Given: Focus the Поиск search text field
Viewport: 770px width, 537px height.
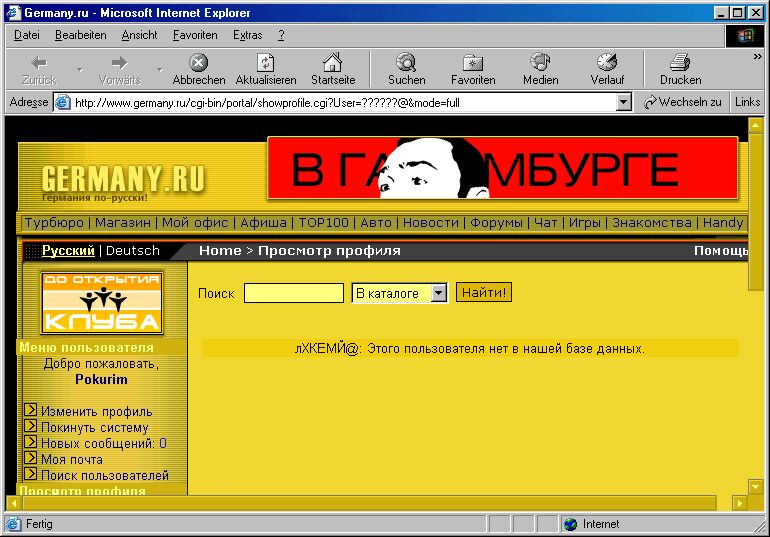Looking at the screenshot, I should pyautogui.click(x=294, y=293).
